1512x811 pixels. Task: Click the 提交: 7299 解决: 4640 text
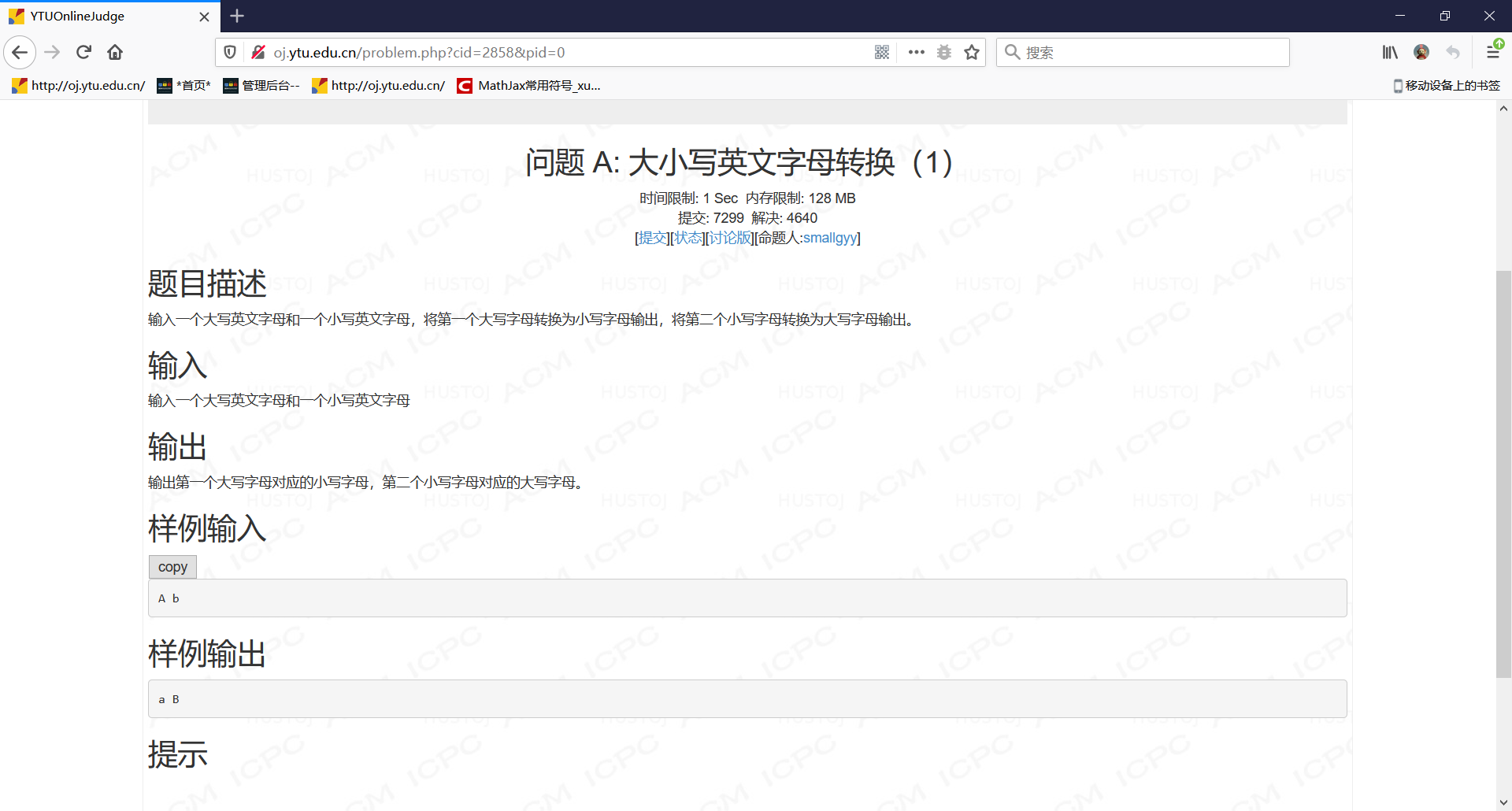(x=747, y=218)
